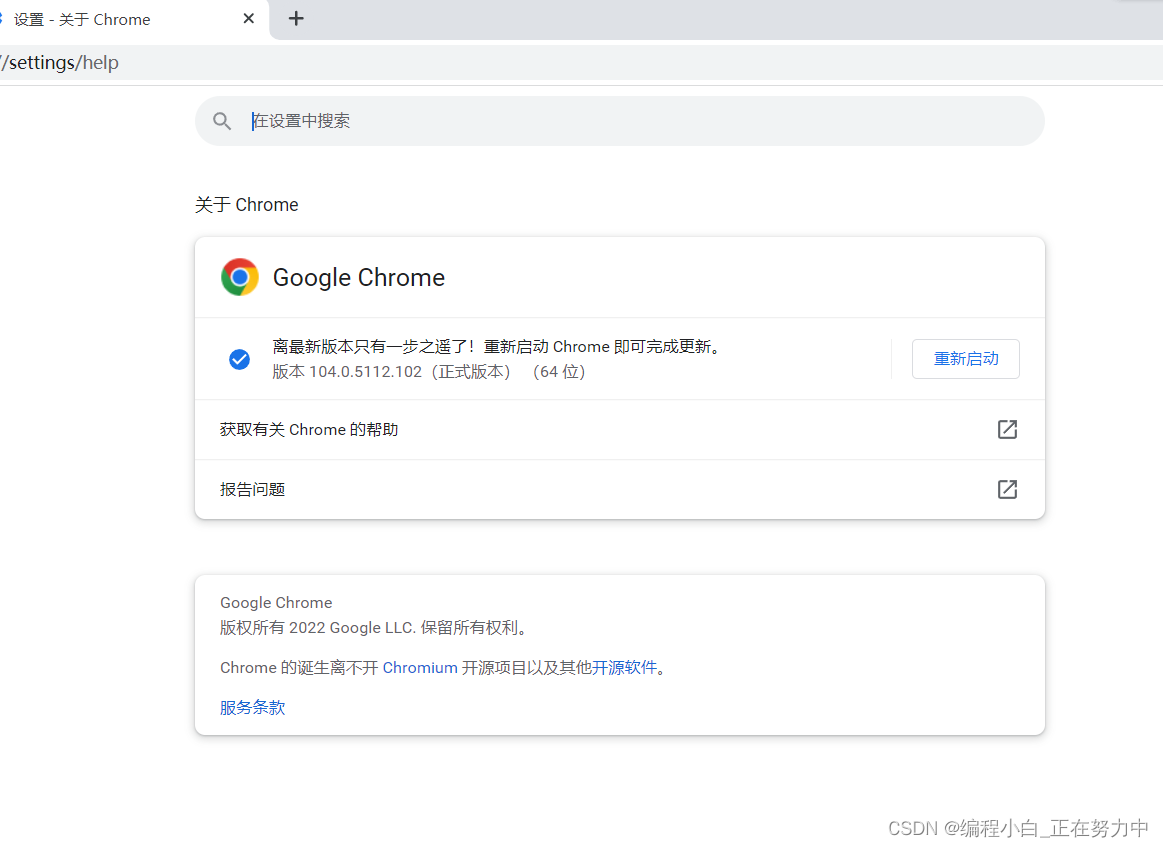Click the blue update checkmark icon
This screenshot has width=1163, height=847.
click(x=239, y=360)
